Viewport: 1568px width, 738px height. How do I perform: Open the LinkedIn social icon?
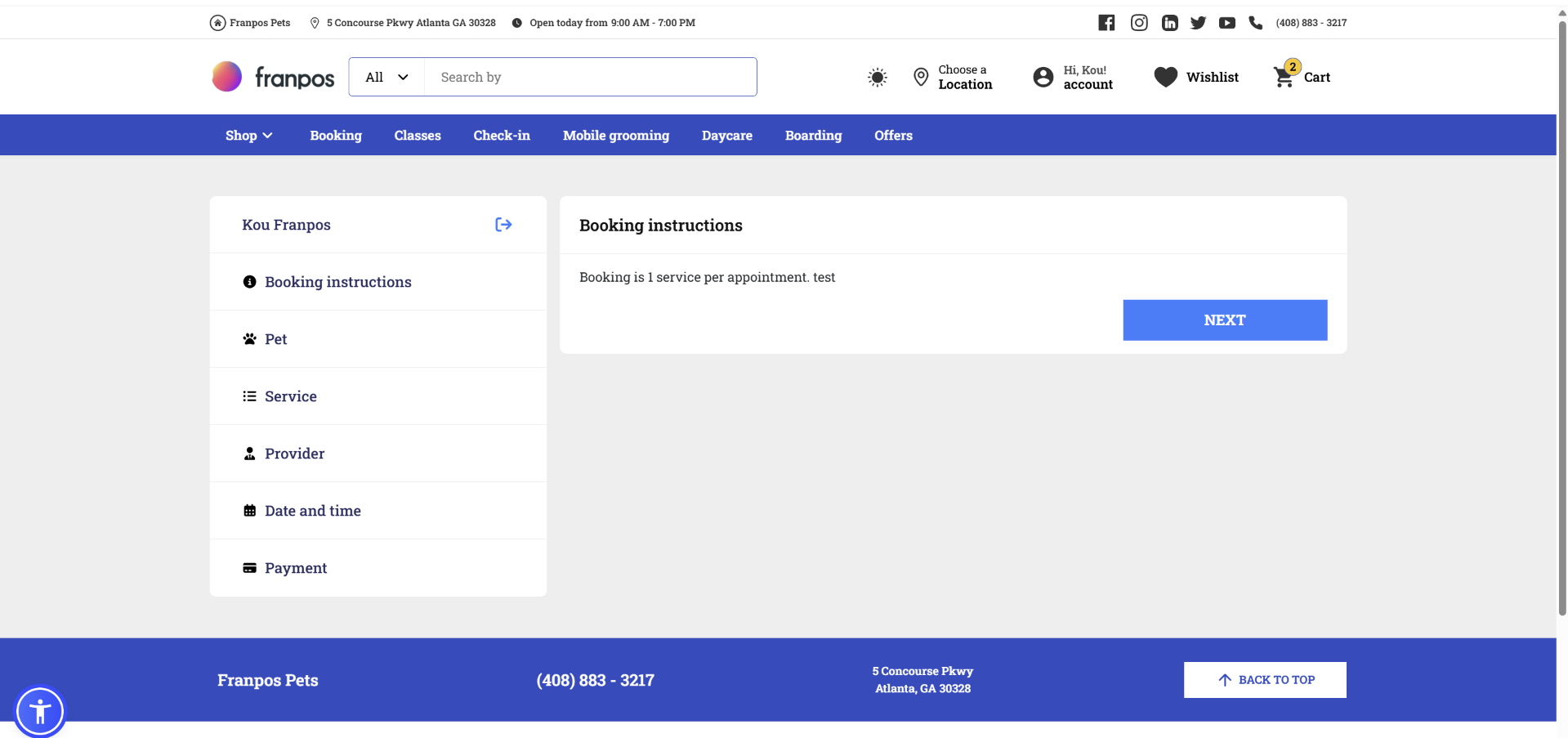pyautogui.click(x=1169, y=23)
